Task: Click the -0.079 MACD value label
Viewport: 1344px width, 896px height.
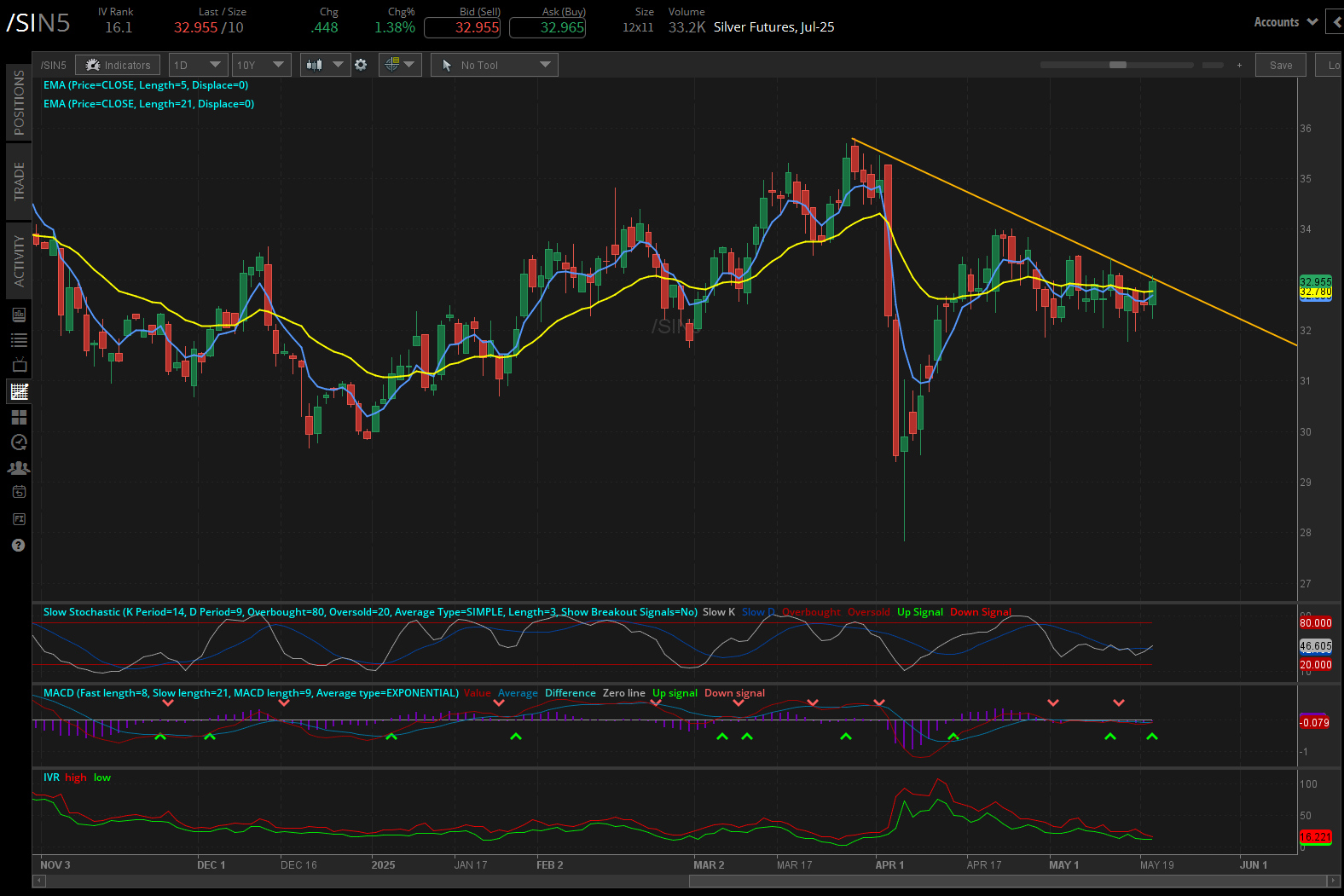Action: coord(1314,723)
